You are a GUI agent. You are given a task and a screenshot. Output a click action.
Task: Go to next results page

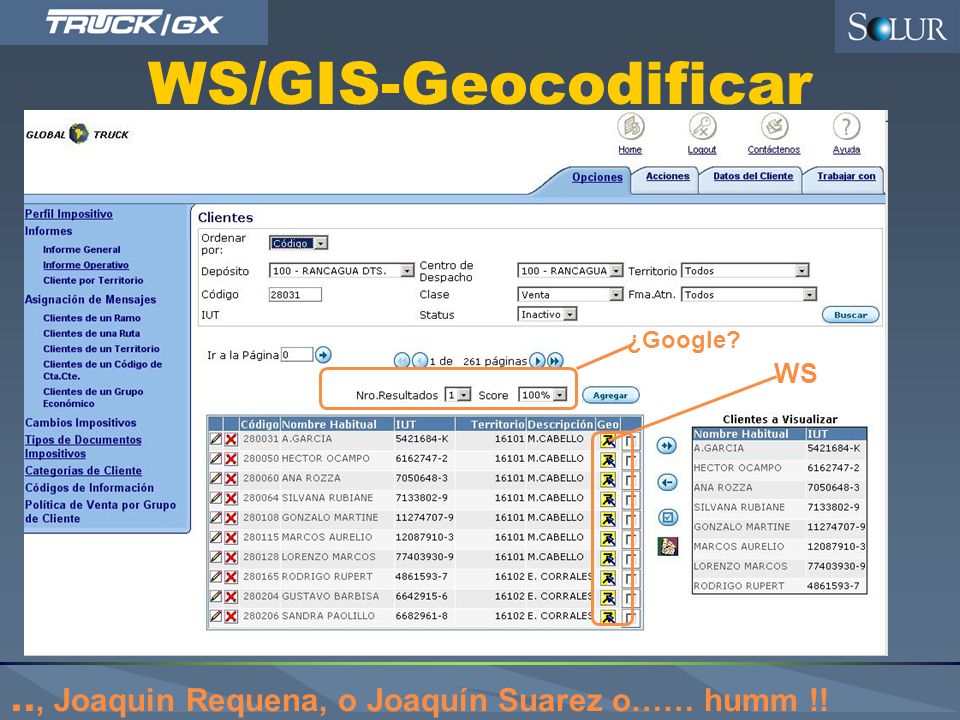click(x=537, y=361)
